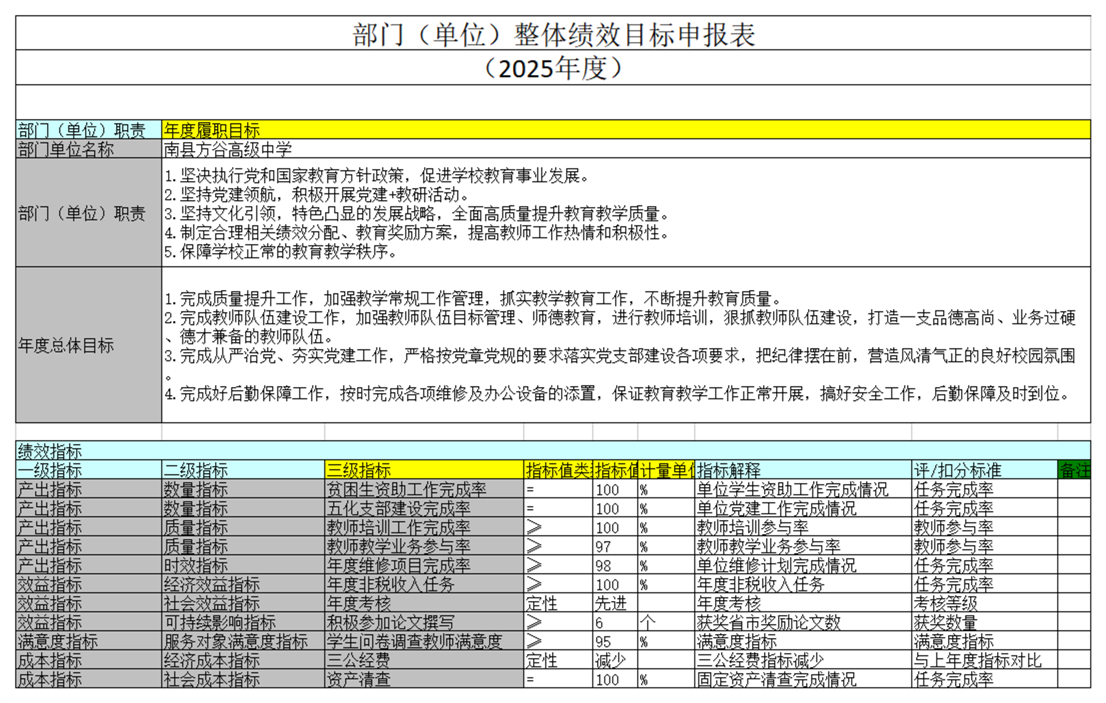Viewport: 1106px width, 703px height.
Task: Click 满意度指标 in the 一级指标 column
Action: pos(89,642)
